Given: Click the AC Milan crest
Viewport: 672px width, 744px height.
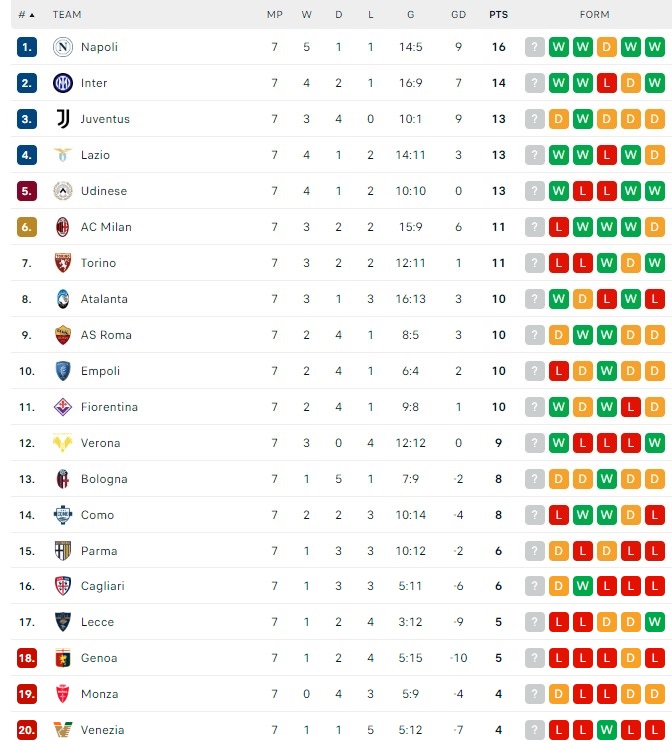Looking at the screenshot, I should [x=63, y=227].
